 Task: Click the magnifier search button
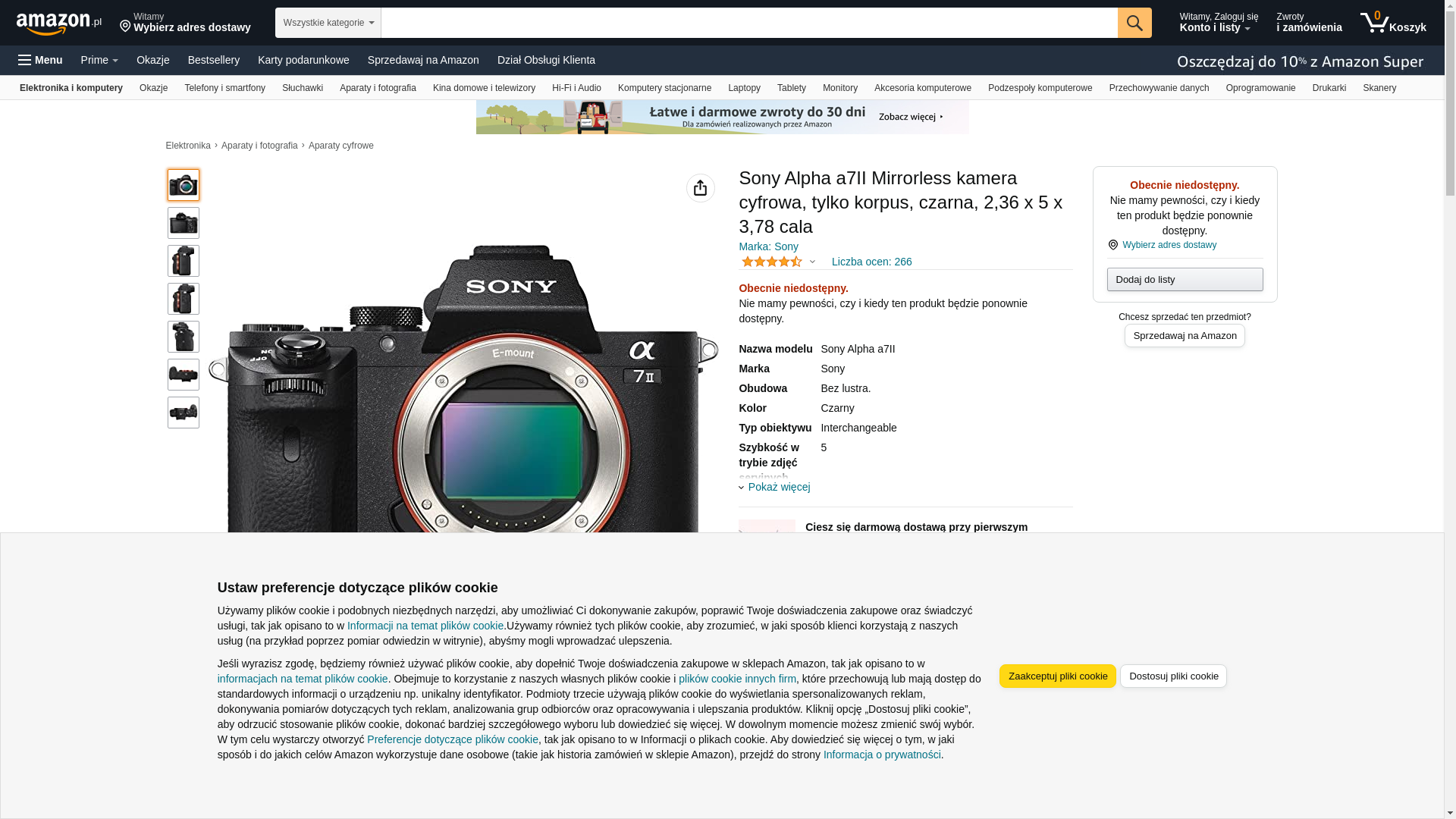(x=1134, y=23)
